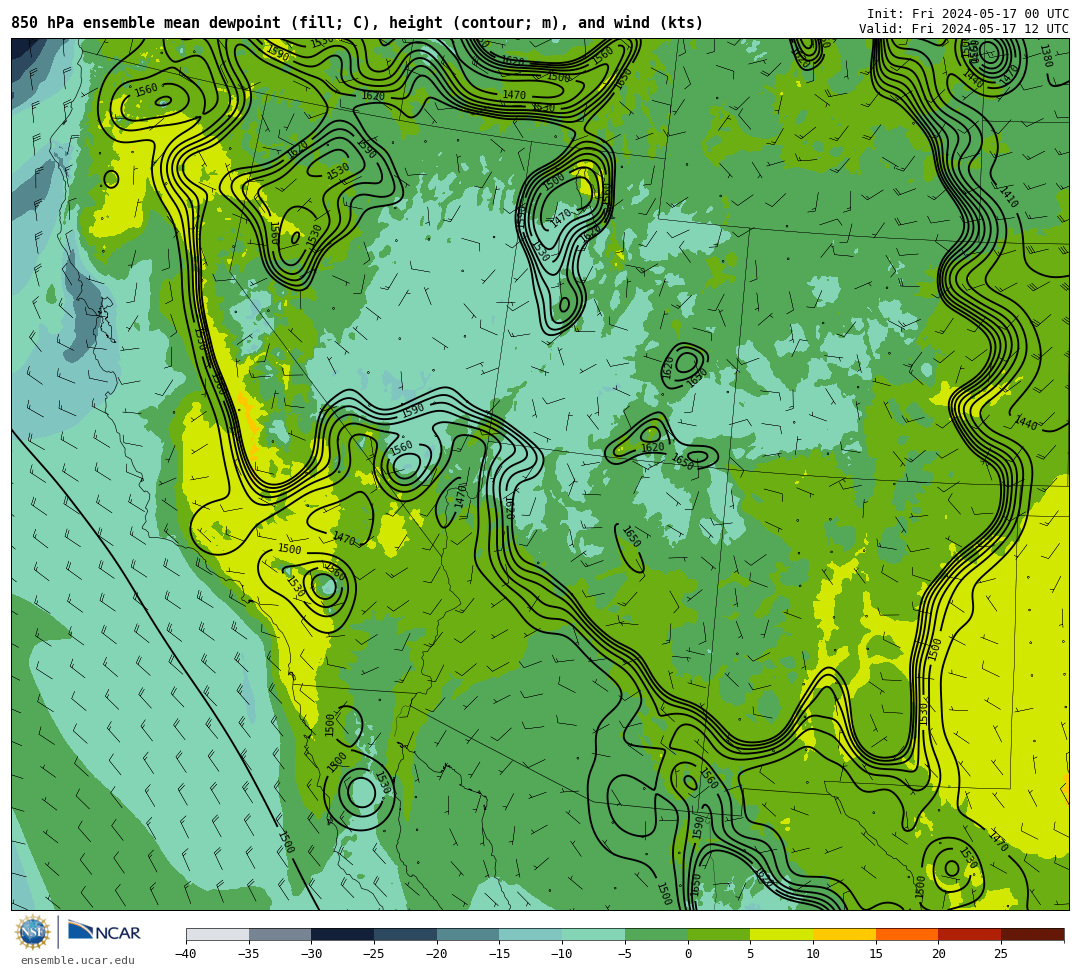Screen dimensions: 1080x973
Task: Click the amber 10 to 15 colorbar swatch
Action: pos(844,934)
